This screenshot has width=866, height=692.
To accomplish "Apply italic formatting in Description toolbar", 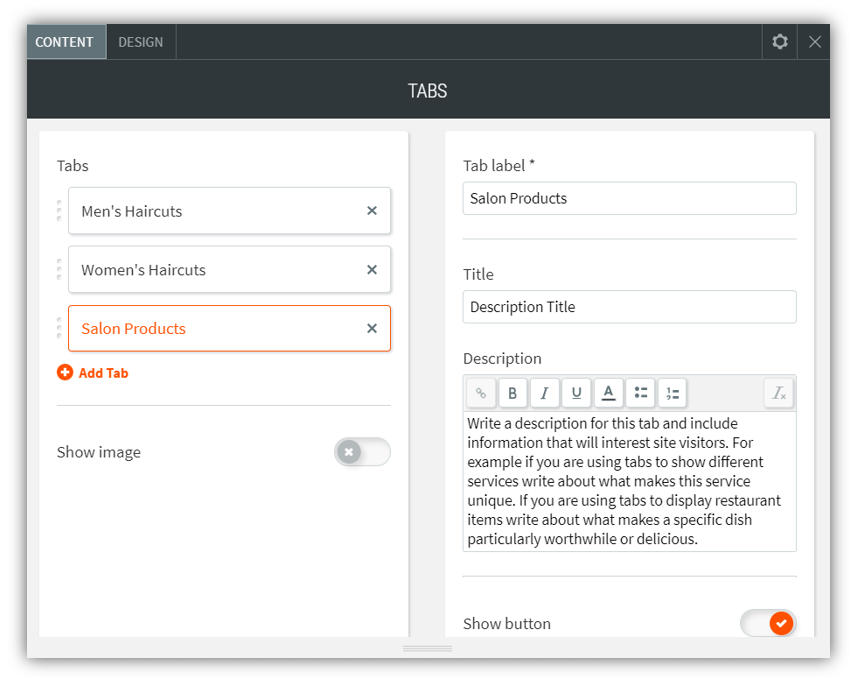I will click(544, 393).
